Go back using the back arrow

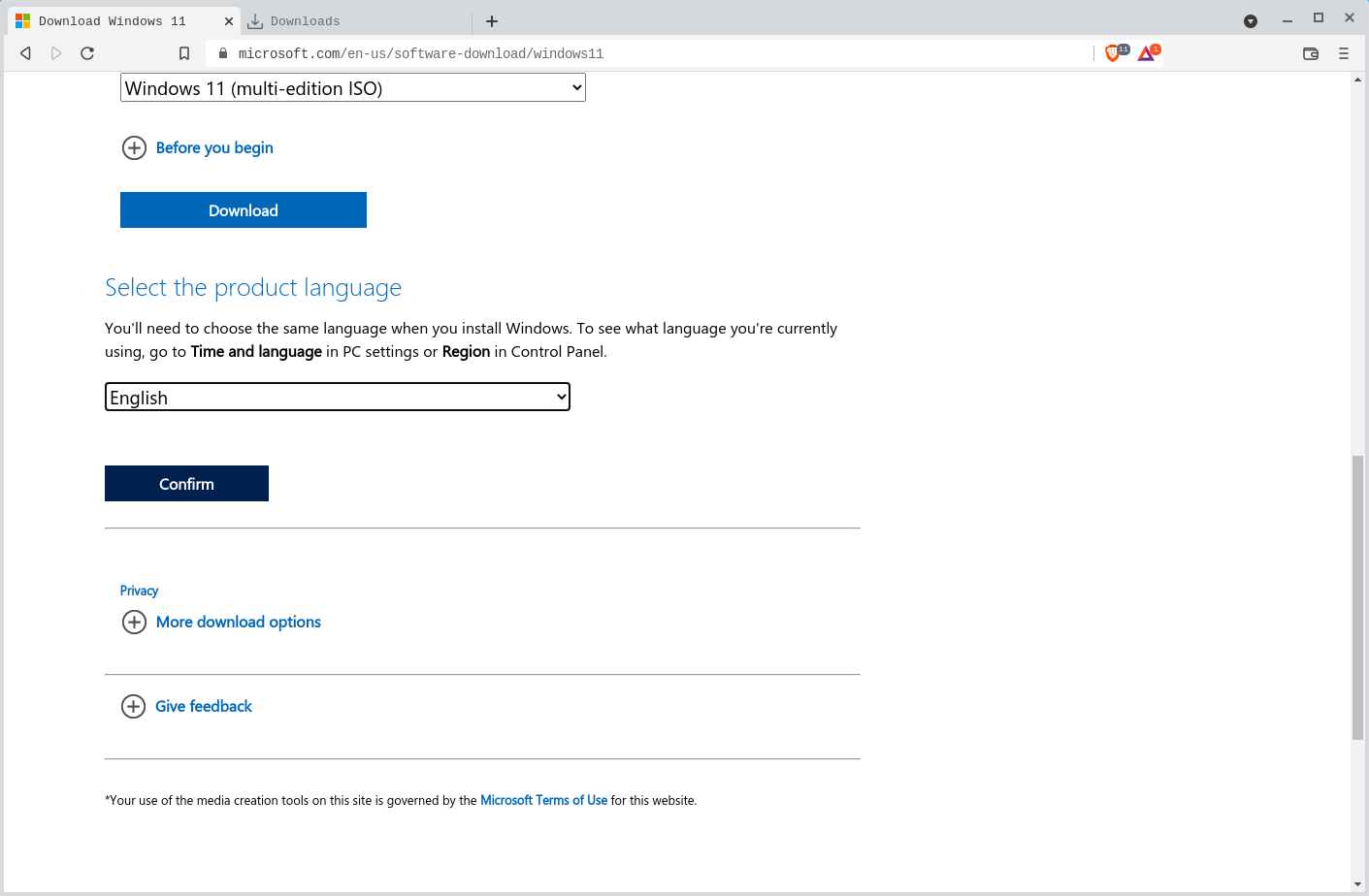[x=26, y=53]
